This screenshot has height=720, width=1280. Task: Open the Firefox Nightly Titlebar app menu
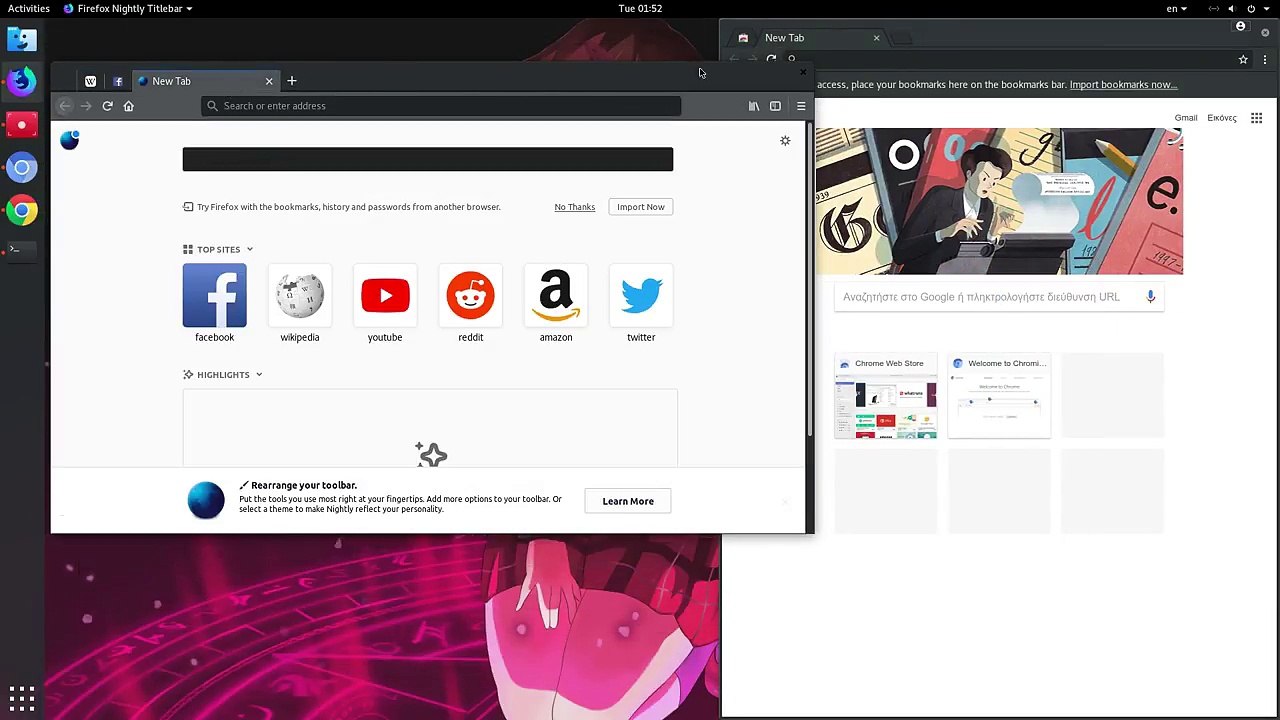[128, 8]
